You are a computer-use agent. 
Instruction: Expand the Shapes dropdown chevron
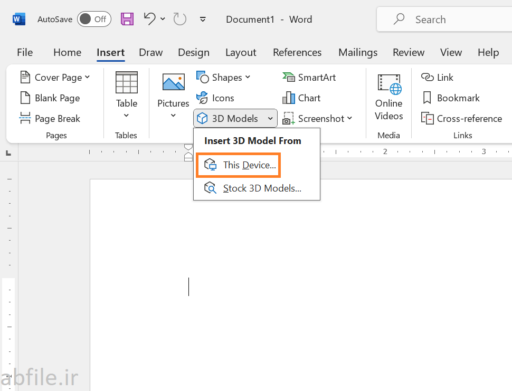[x=248, y=77]
